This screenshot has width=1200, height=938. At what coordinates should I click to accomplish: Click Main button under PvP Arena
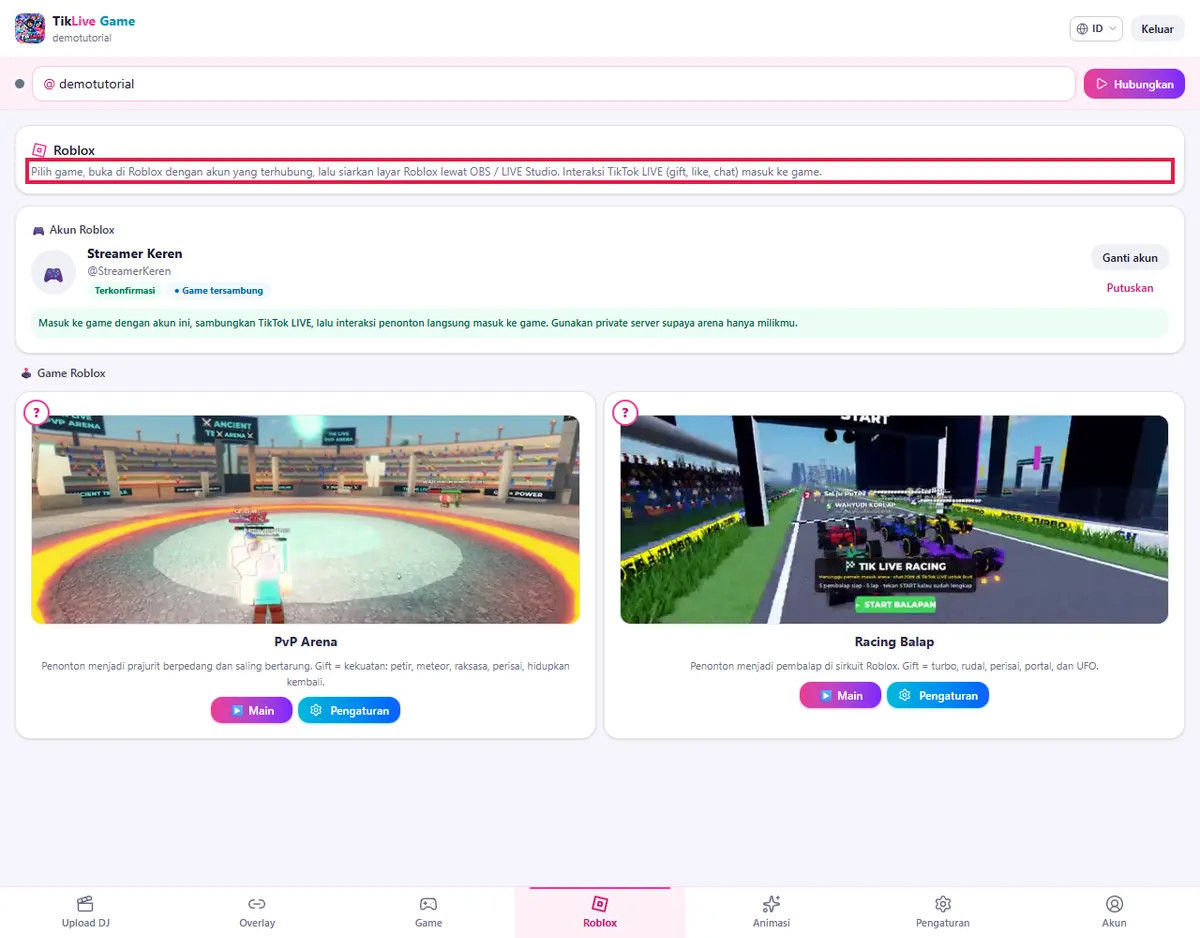click(x=251, y=710)
